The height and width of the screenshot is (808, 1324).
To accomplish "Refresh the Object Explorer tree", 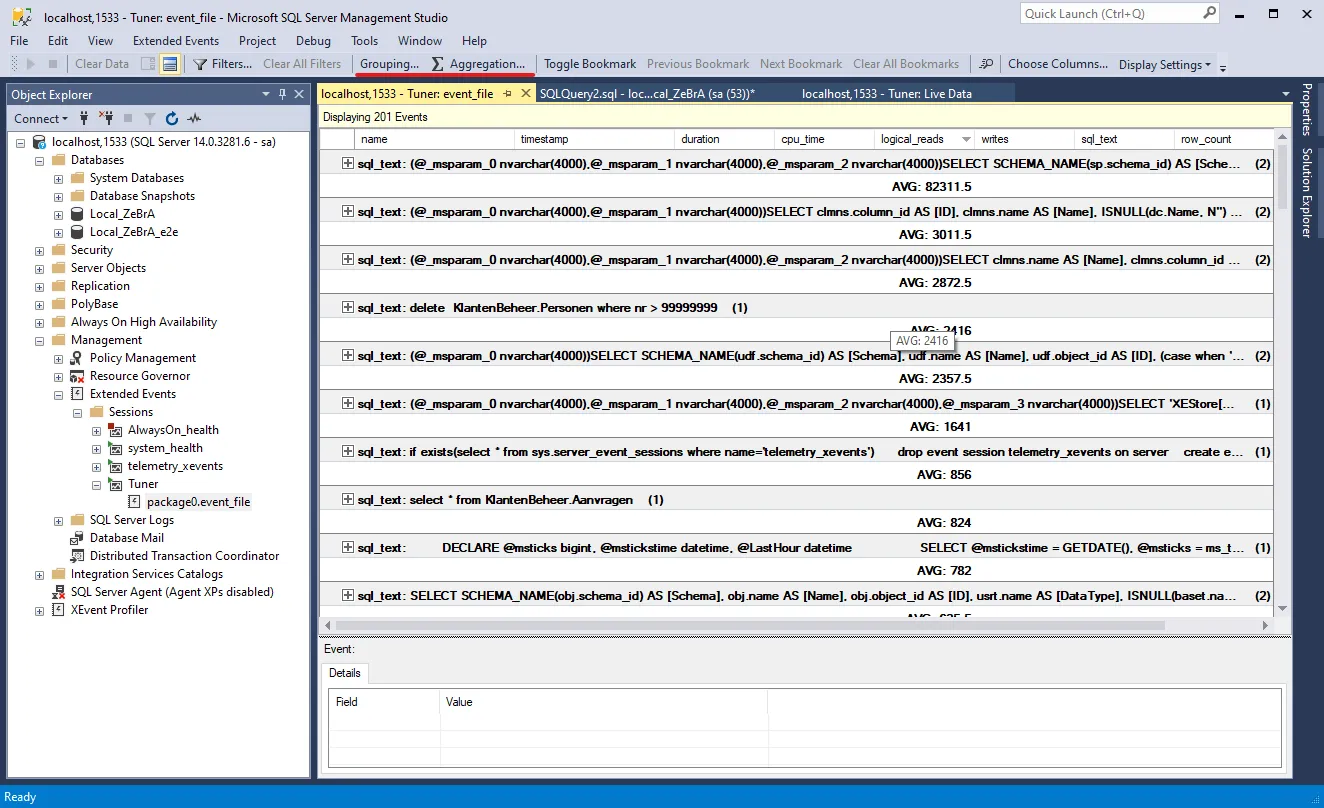I will (172, 118).
